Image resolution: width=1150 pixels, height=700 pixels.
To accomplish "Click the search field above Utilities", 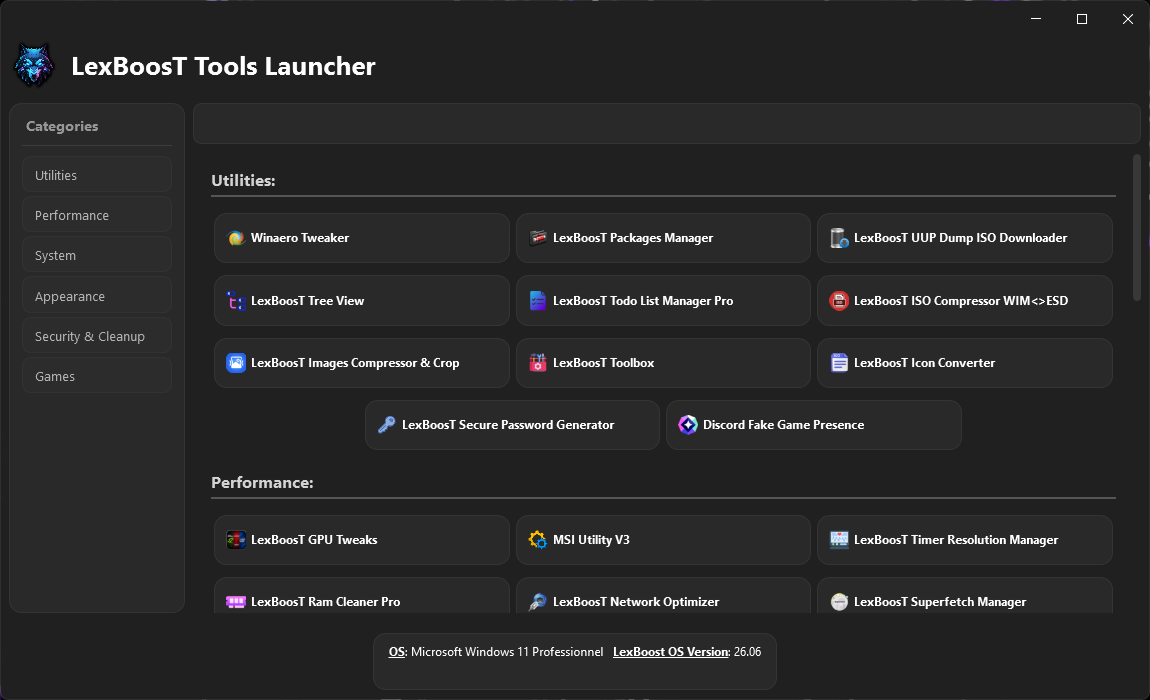I will tap(667, 123).
